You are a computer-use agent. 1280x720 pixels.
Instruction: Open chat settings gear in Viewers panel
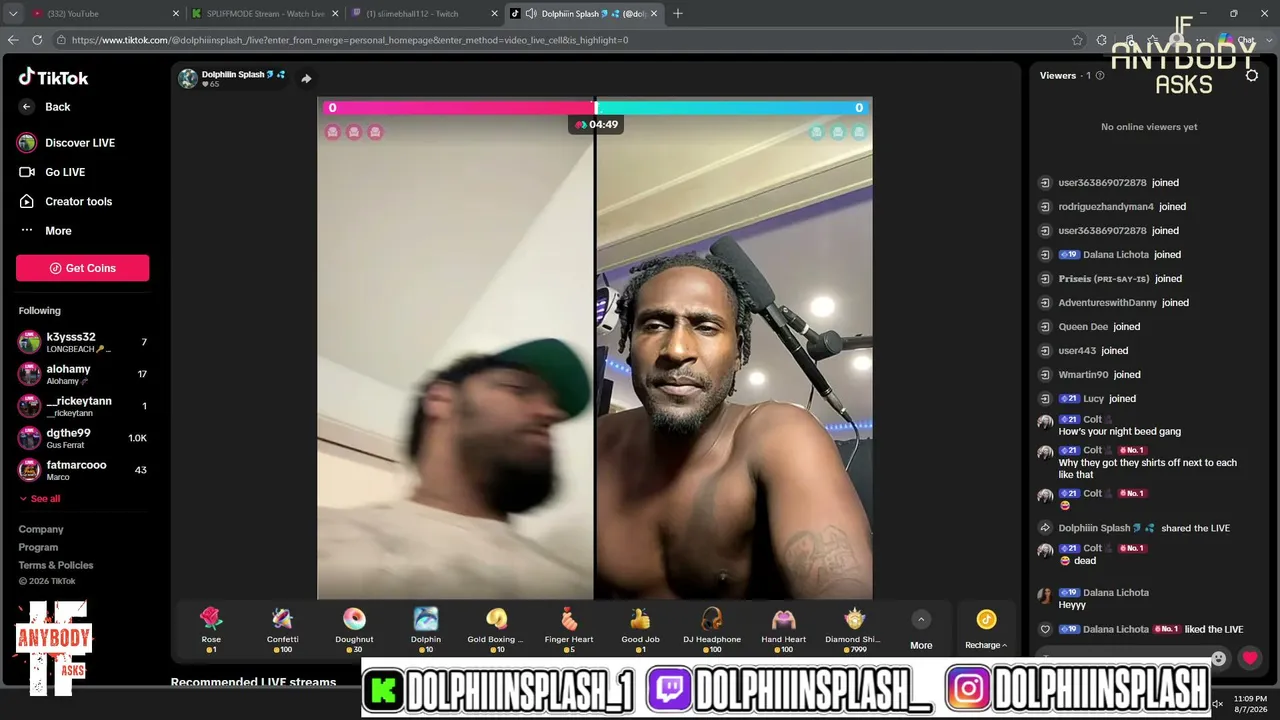coord(1252,76)
